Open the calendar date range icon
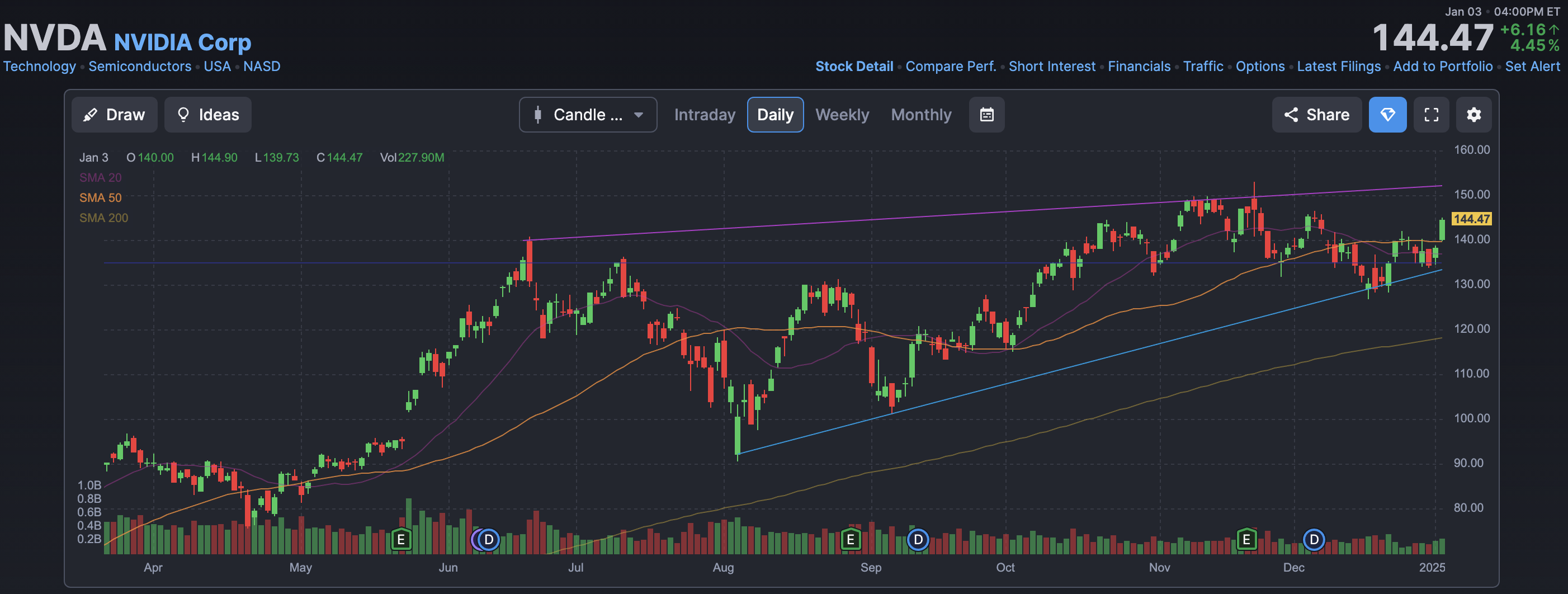 pos(986,115)
